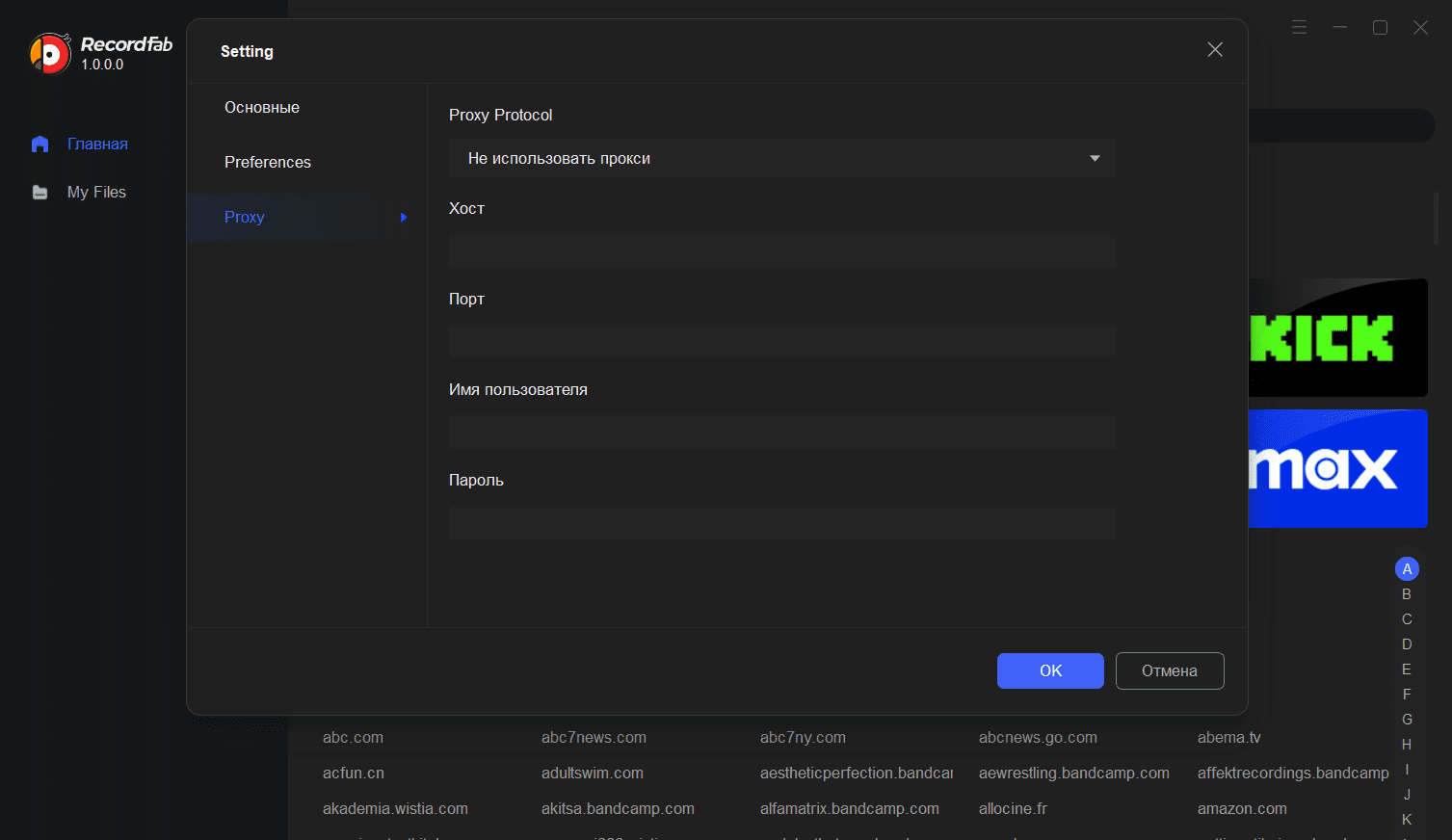Open the hamburger menu in title bar
The height and width of the screenshot is (840, 1452).
tap(1299, 28)
